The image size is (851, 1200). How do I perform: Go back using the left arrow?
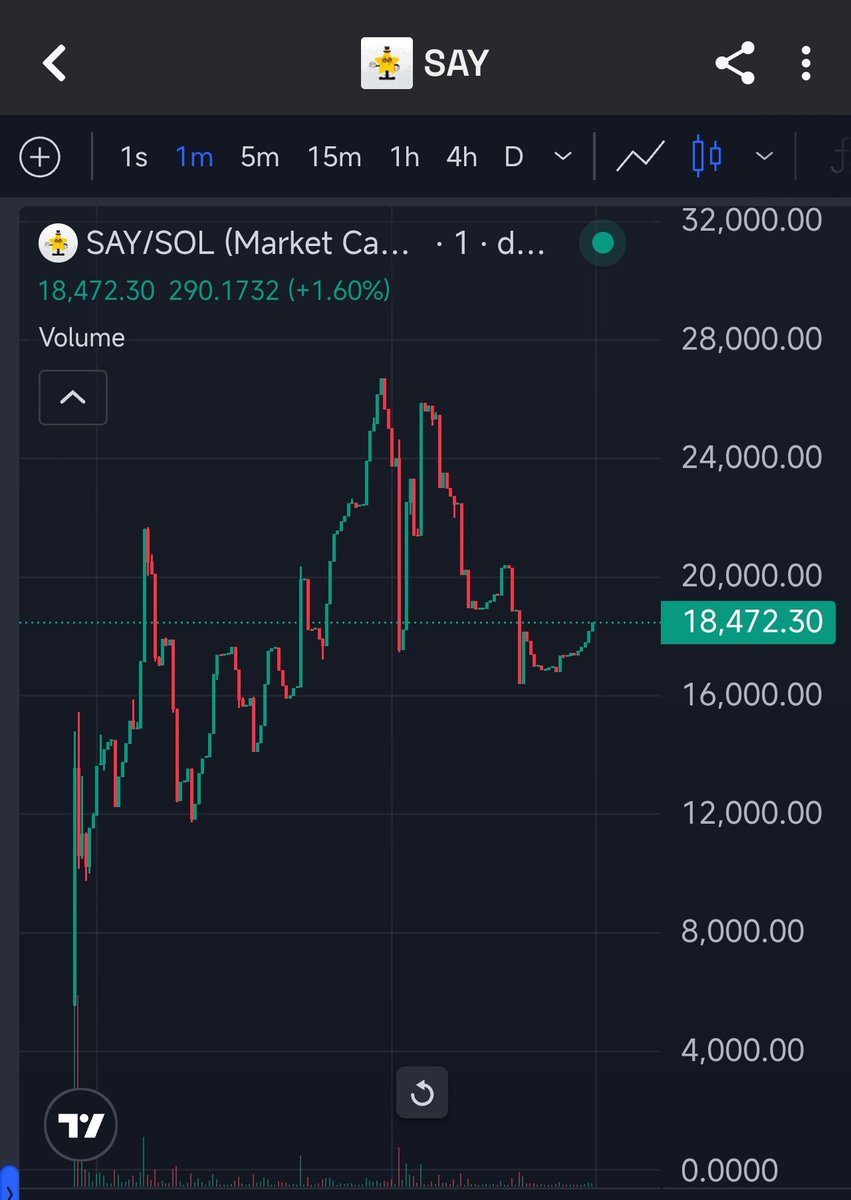pyautogui.click(x=54, y=64)
